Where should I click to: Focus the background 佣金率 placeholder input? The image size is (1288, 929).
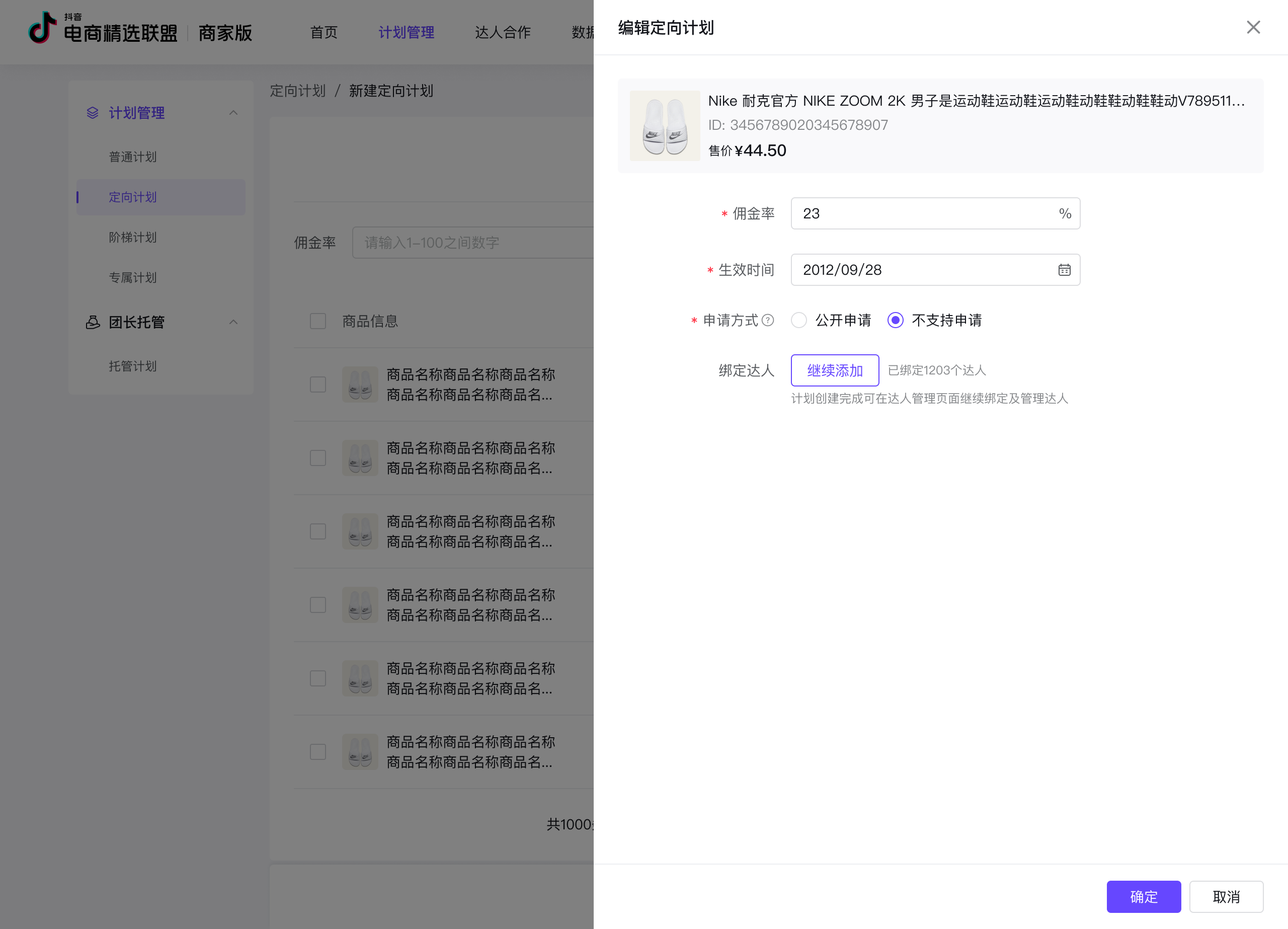pos(472,243)
